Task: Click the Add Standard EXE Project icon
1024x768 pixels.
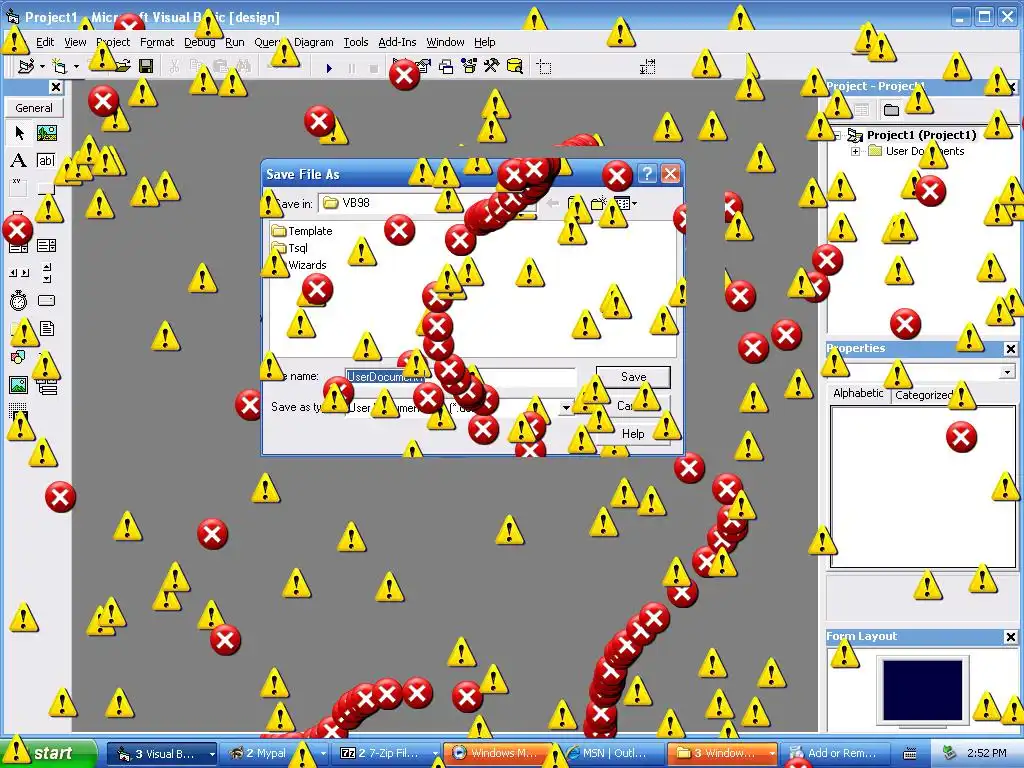Action: (25, 66)
